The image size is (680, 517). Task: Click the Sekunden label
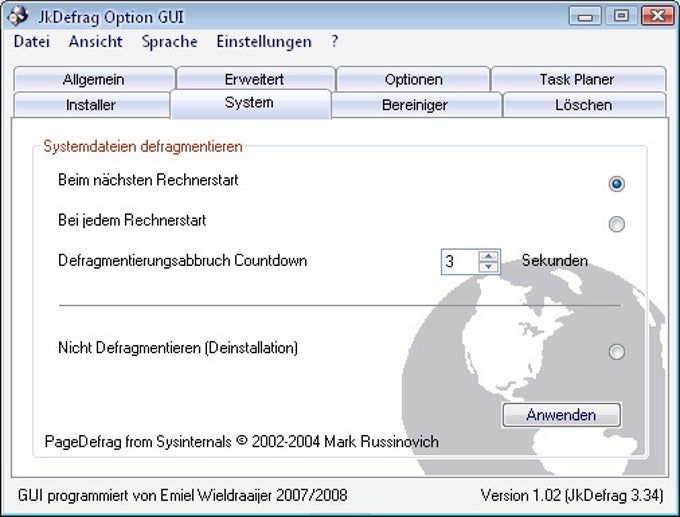555,261
